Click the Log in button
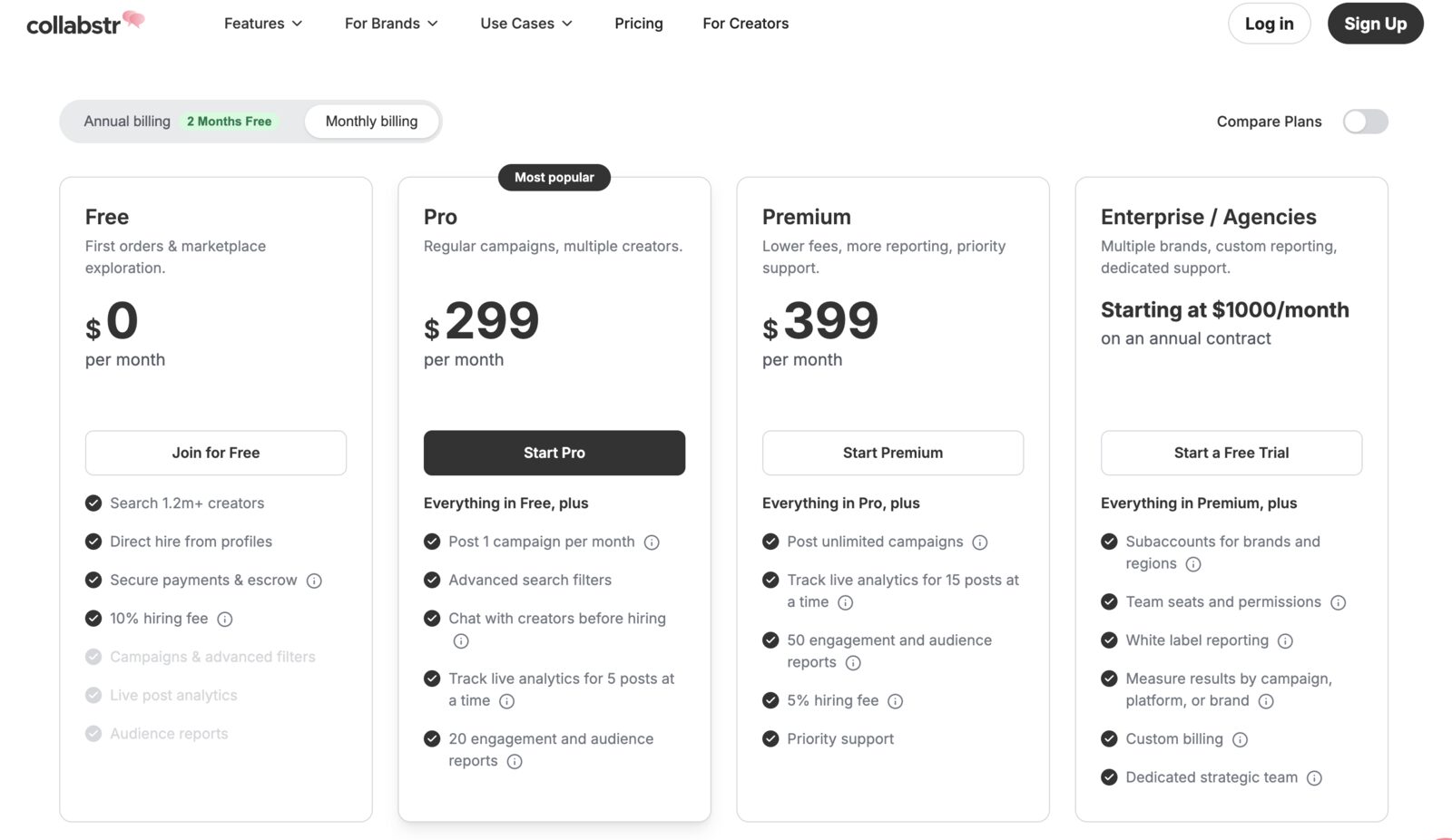The width and height of the screenshot is (1452, 840). pos(1270,24)
